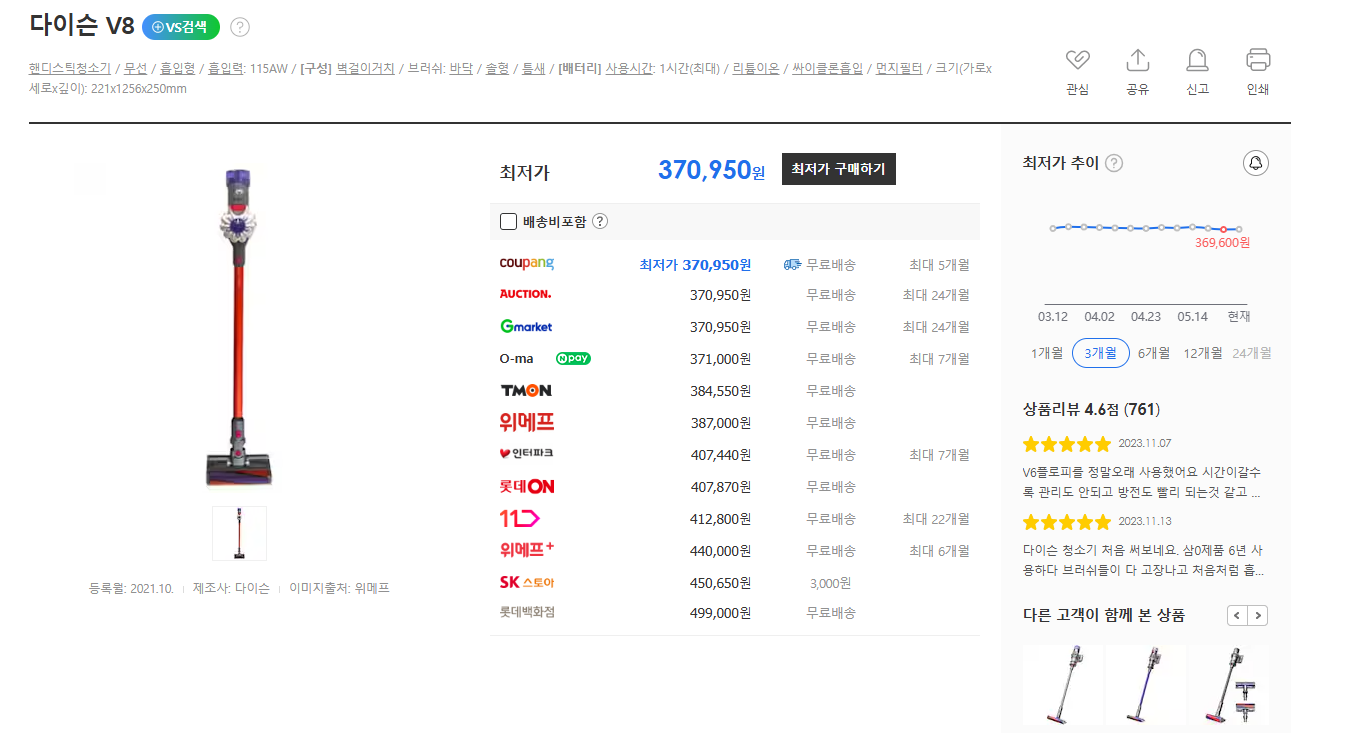Click the SK스토아 450,650원 price

(721, 583)
